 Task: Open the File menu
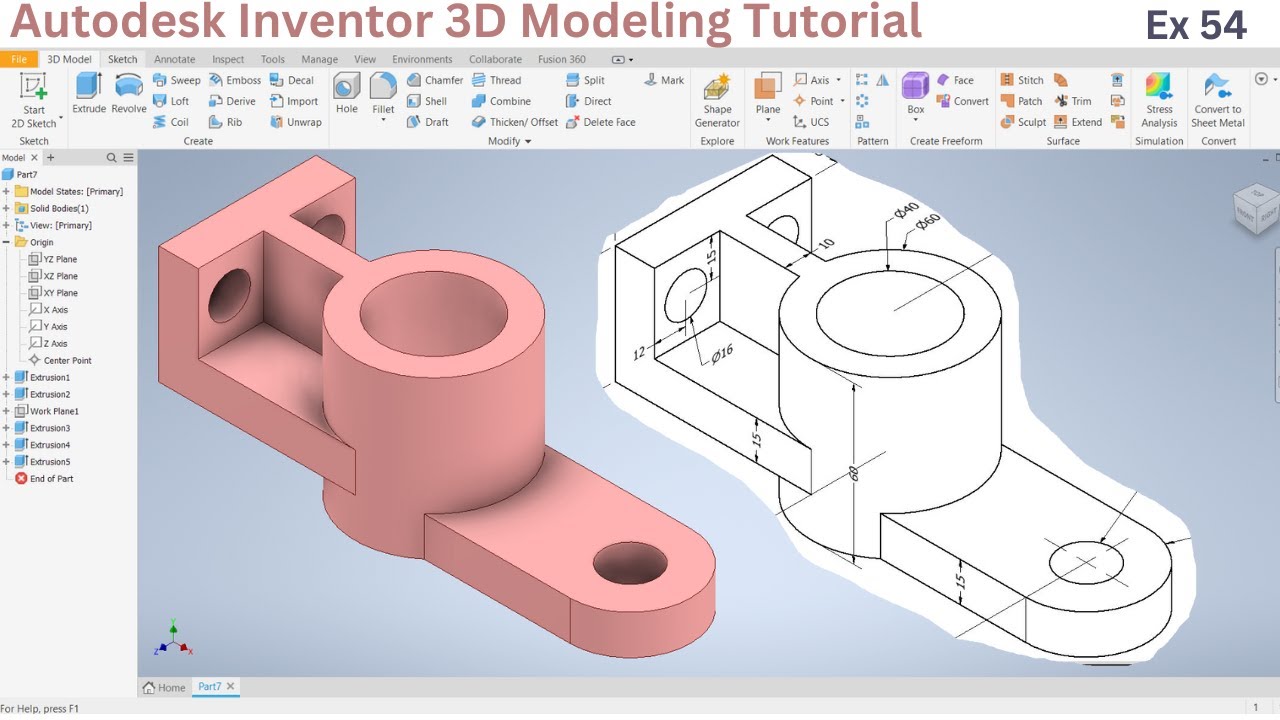[19, 59]
